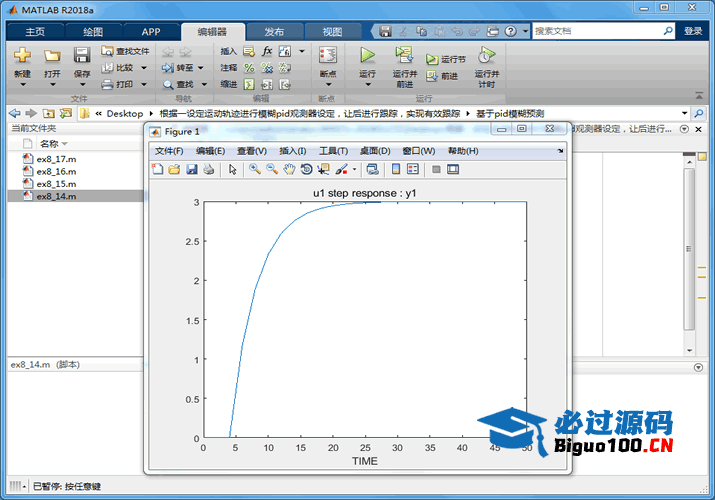
Task: Click the 查找文件 button
Action: [x=125, y=51]
